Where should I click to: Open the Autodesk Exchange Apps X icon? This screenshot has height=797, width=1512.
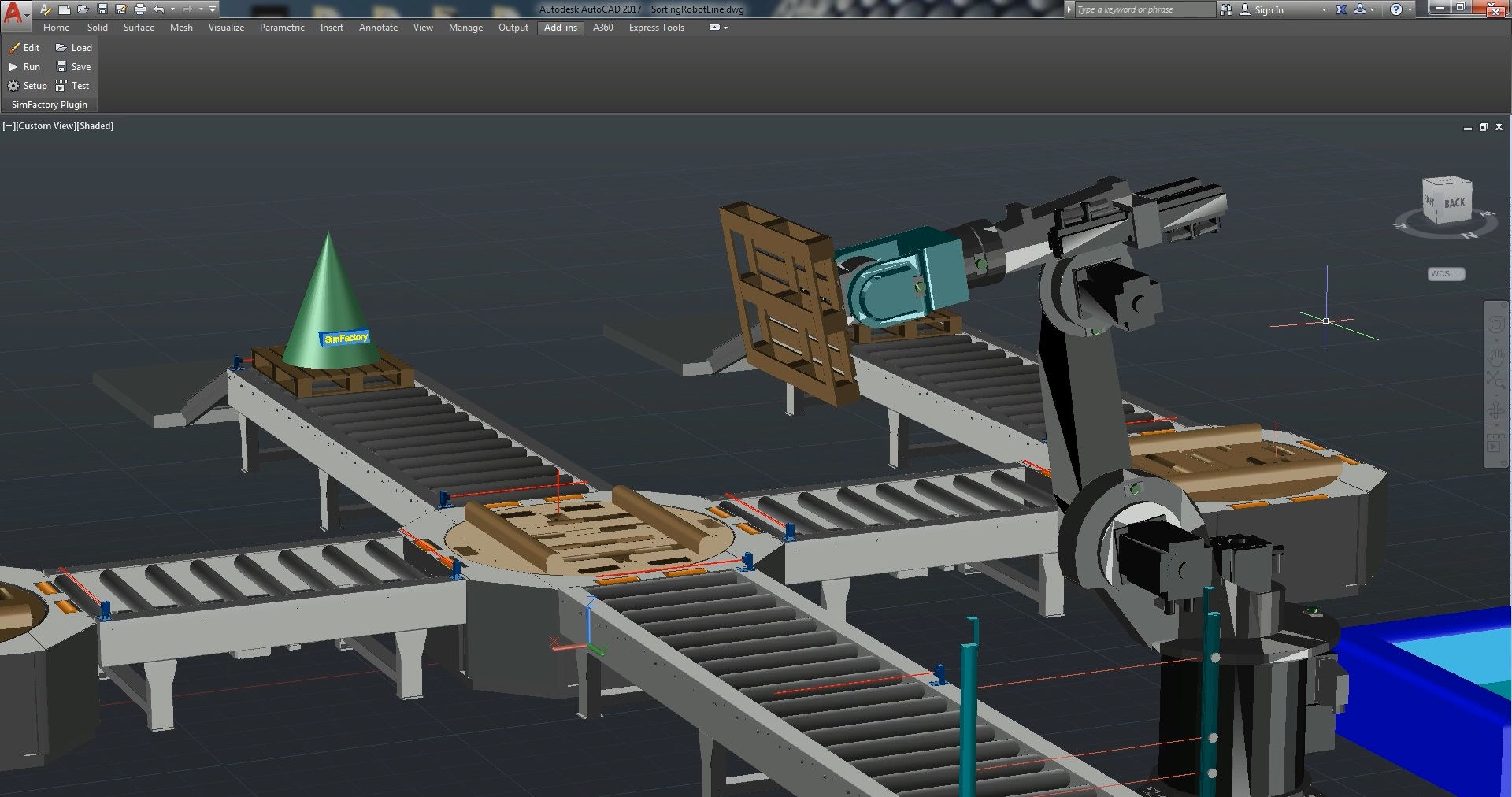pos(1341,9)
